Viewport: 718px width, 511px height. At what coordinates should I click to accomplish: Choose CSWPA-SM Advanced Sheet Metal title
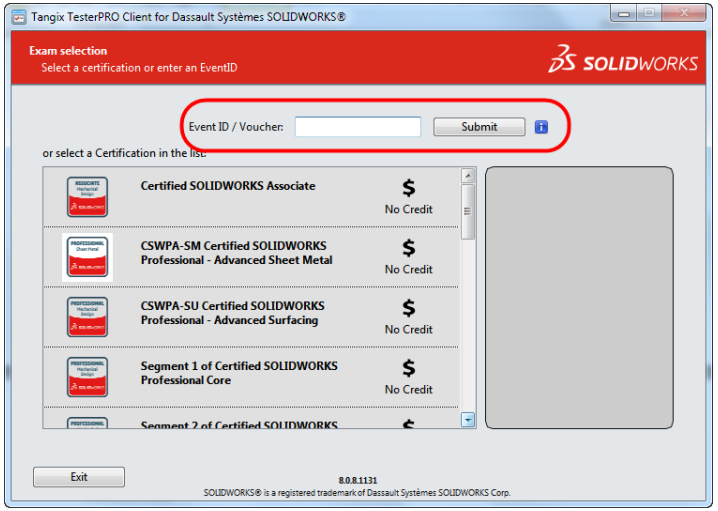(237, 253)
